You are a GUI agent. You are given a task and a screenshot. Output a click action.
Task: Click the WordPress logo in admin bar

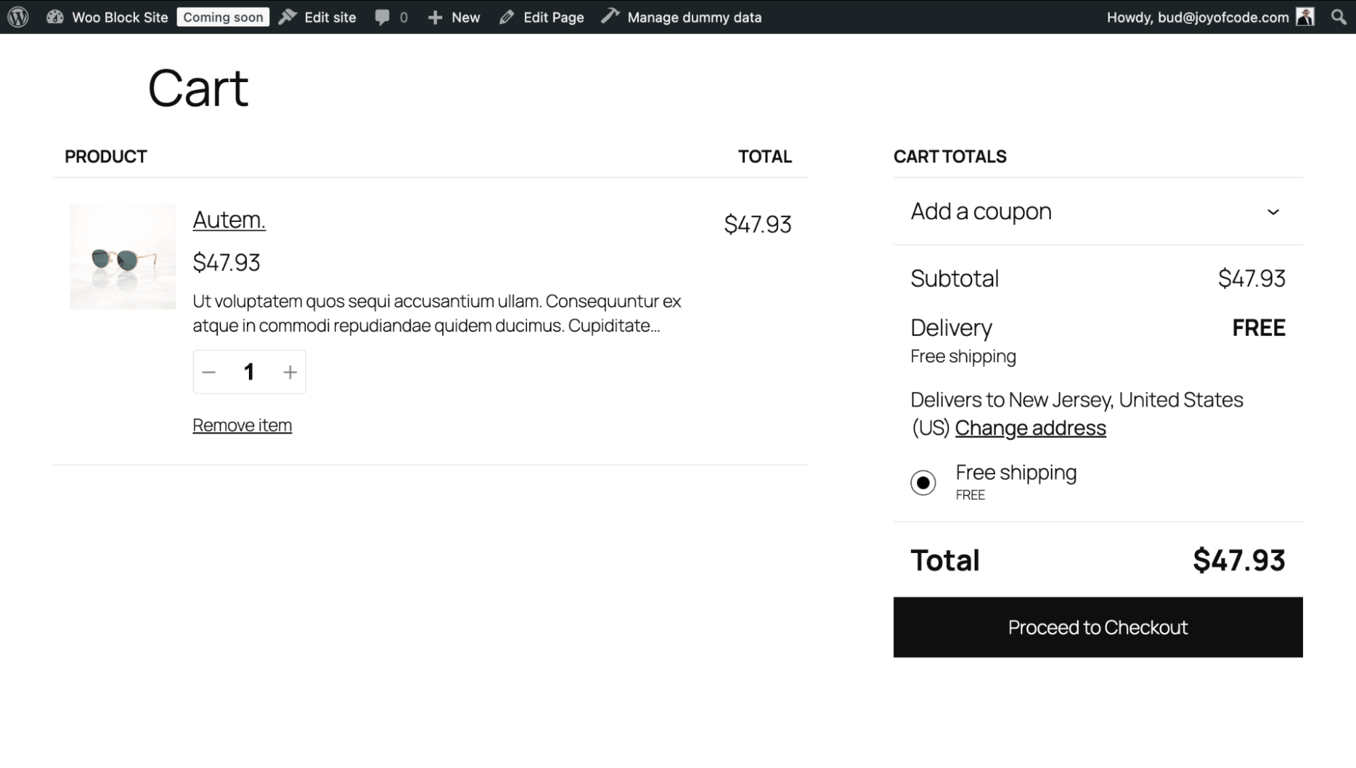coord(17,16)
